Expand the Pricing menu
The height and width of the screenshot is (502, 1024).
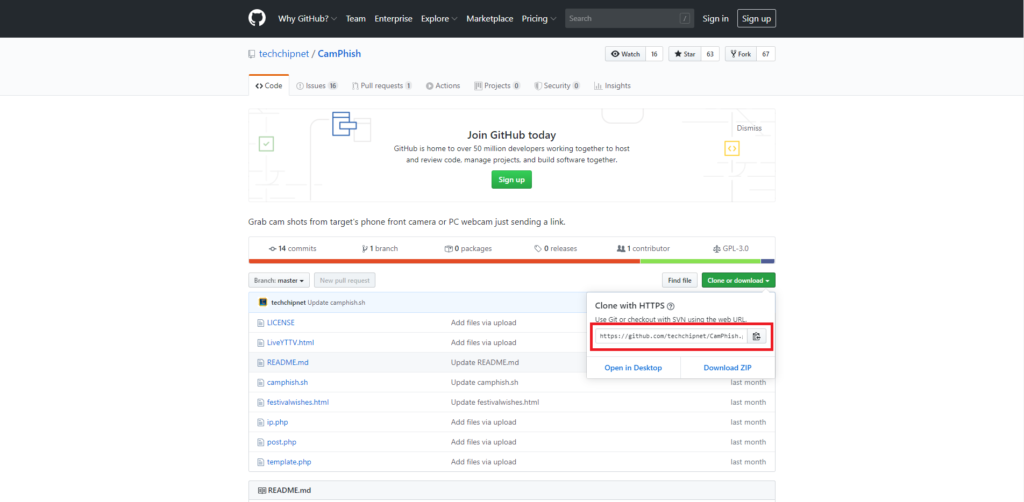click(539, 19)
